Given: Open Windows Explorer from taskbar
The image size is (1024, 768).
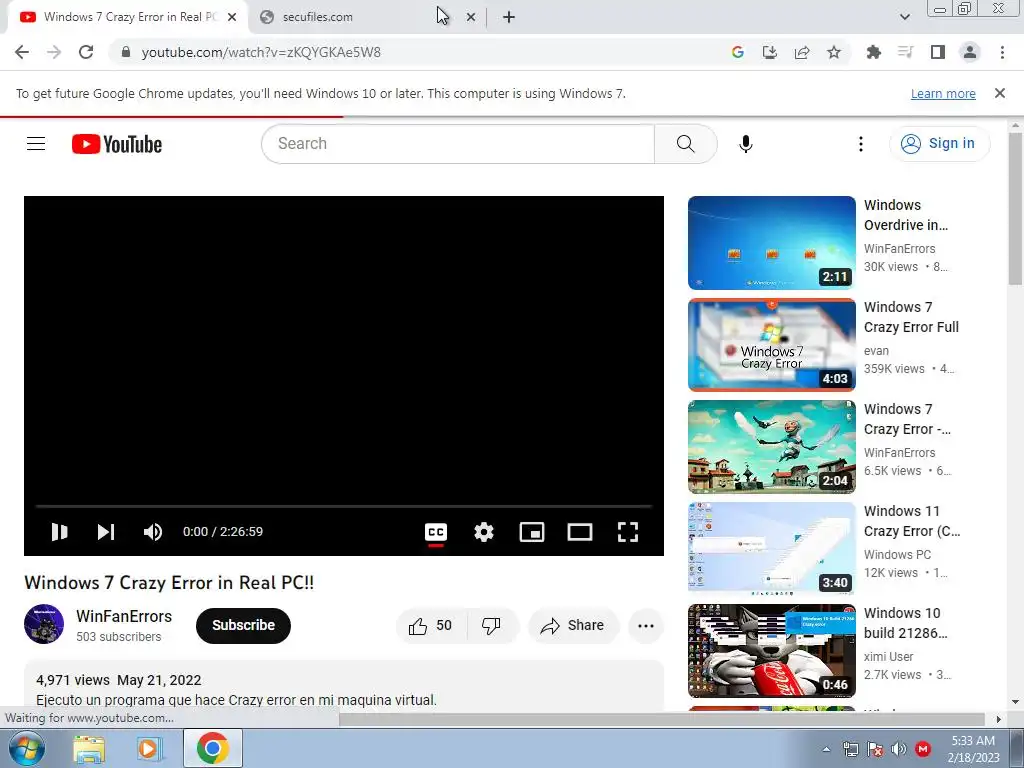Looking at the screenshot, I should [89, 749].
